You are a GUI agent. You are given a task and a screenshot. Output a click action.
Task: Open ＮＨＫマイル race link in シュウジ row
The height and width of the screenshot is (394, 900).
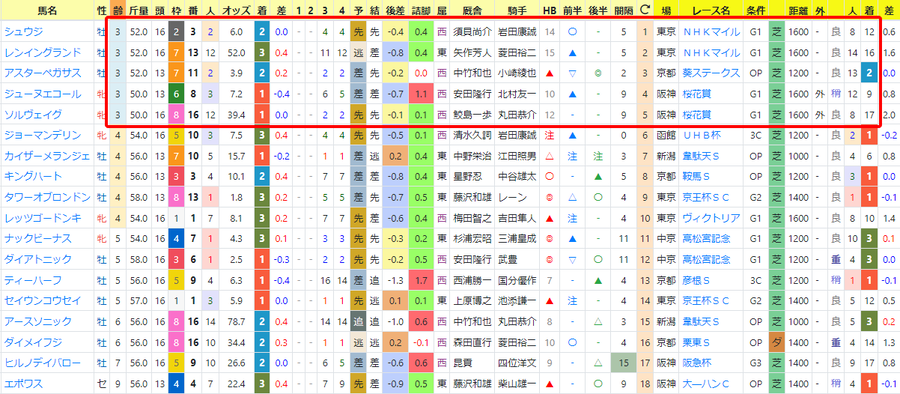click(711, 32)
